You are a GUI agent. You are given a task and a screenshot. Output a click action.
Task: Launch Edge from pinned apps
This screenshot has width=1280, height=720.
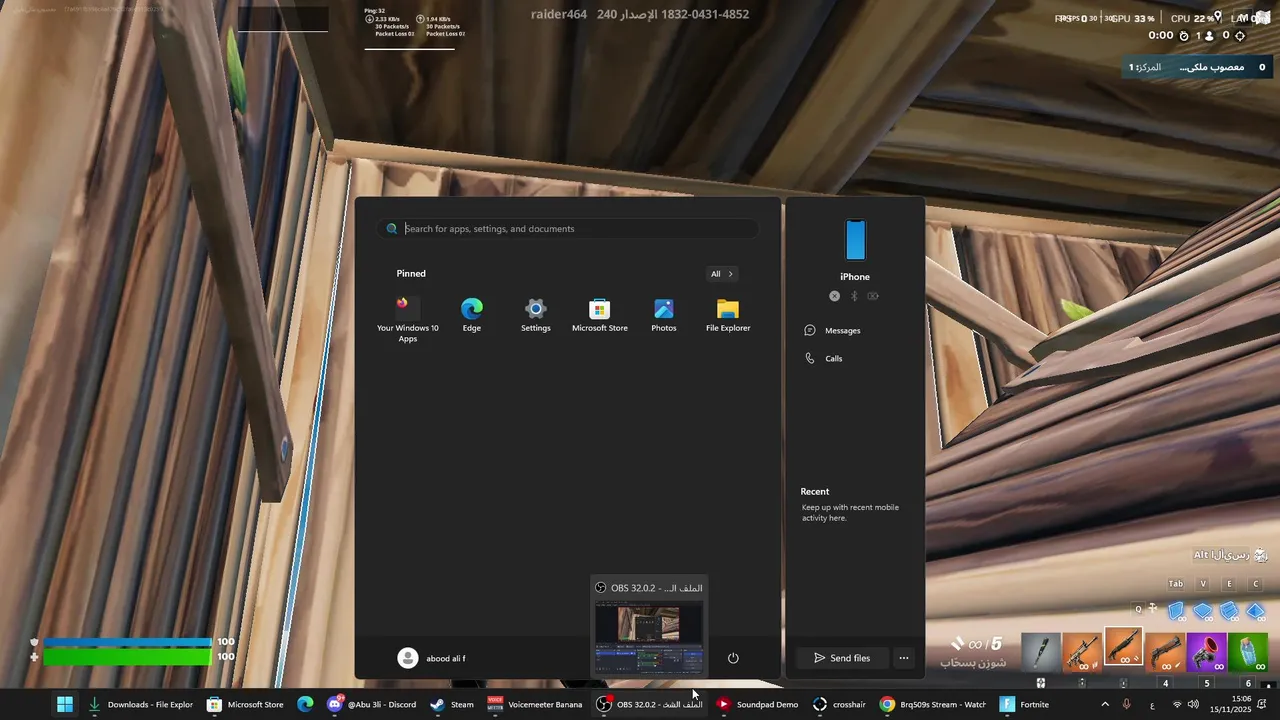click(472, 315)
